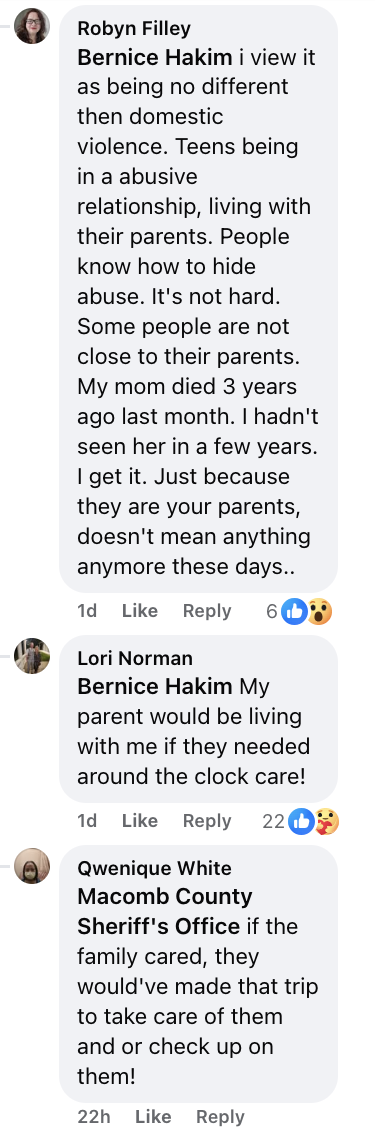
Task: Open Bernice Hakim tag in Lori's comment
Action: (155, 686)
